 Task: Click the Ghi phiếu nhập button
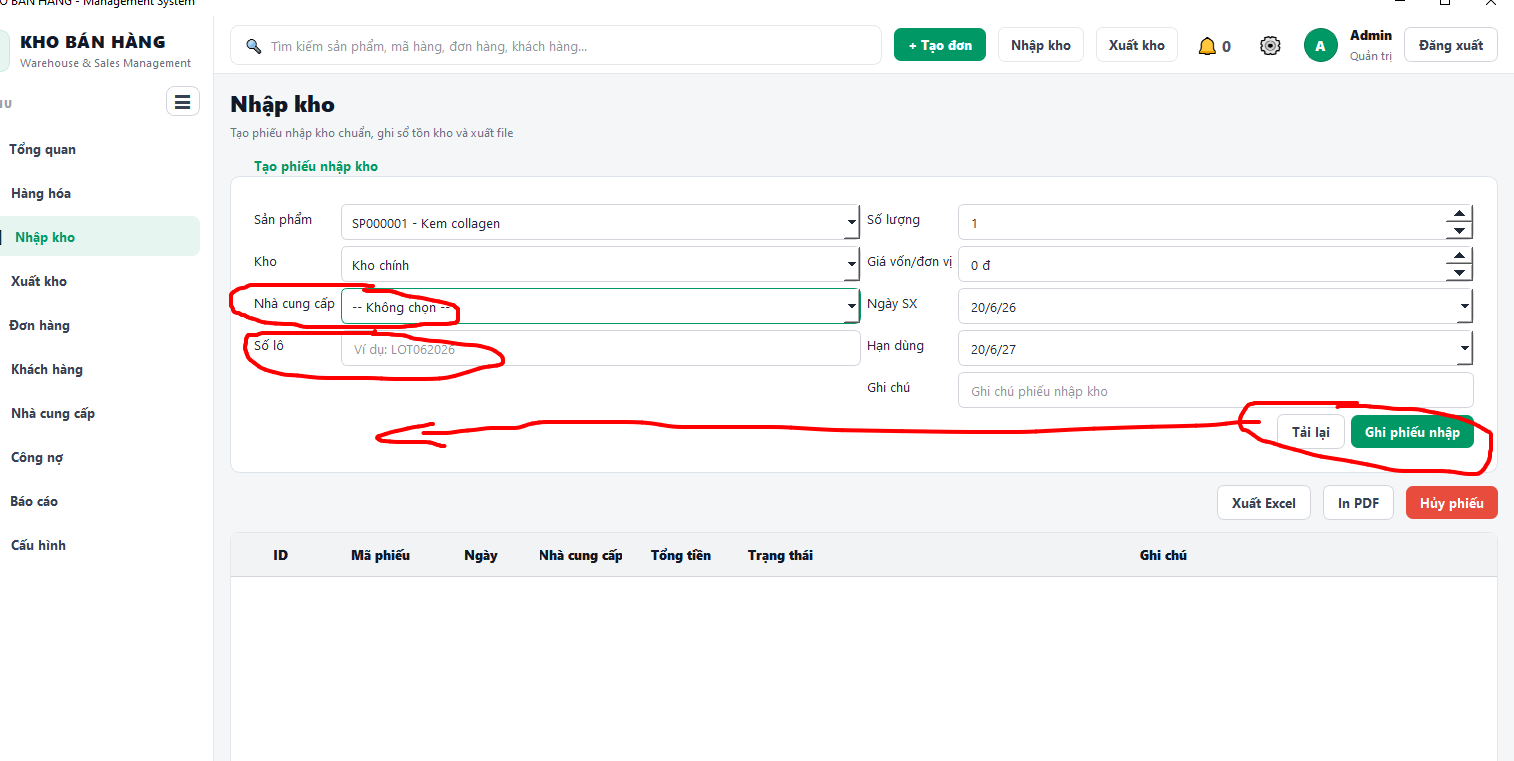1412,432
